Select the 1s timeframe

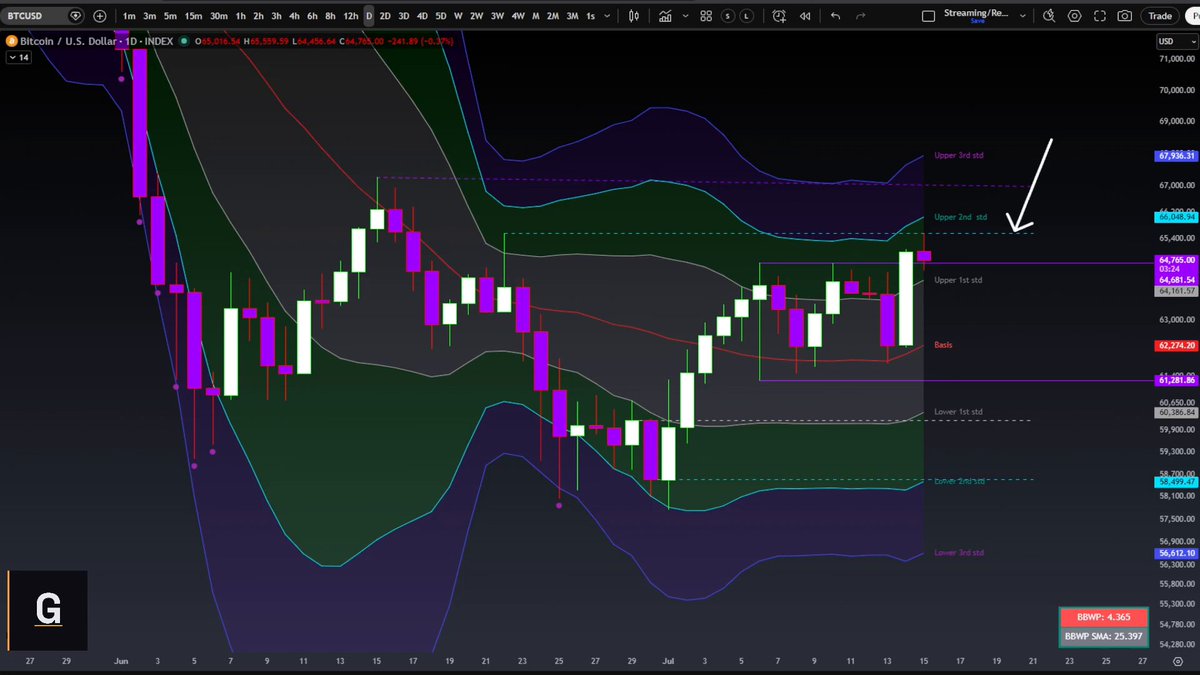pos(591,16)
